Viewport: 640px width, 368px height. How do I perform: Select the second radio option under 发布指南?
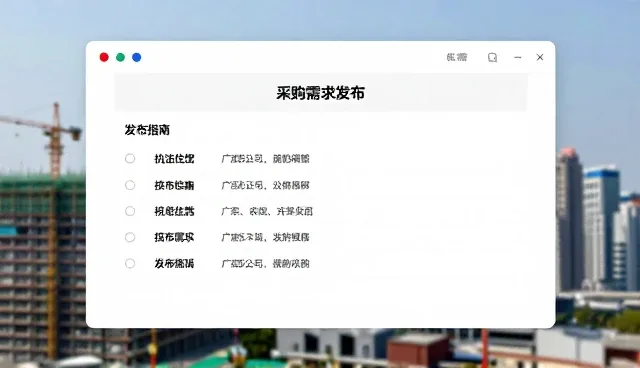[x=130, y=185]
